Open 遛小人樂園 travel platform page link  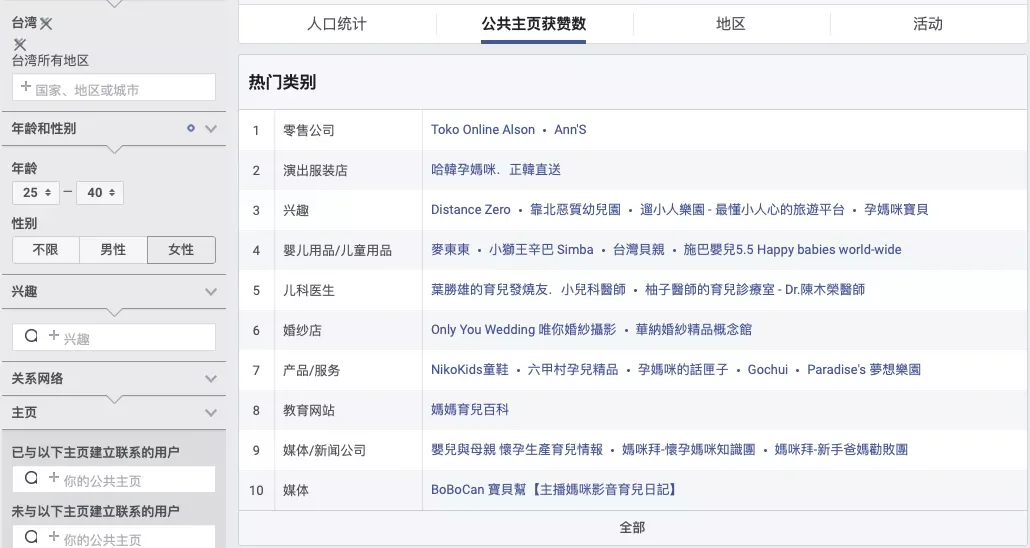pyautogui.click(x=742, y=210)
